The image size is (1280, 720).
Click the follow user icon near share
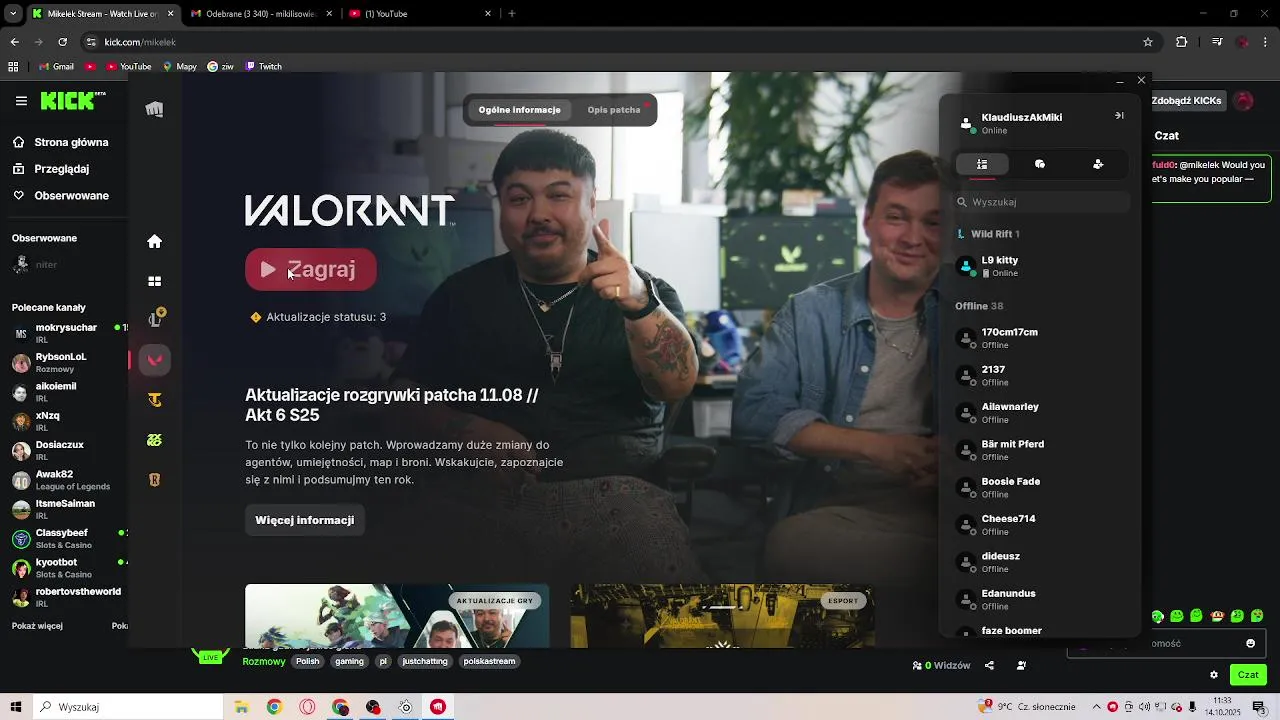1021,665
